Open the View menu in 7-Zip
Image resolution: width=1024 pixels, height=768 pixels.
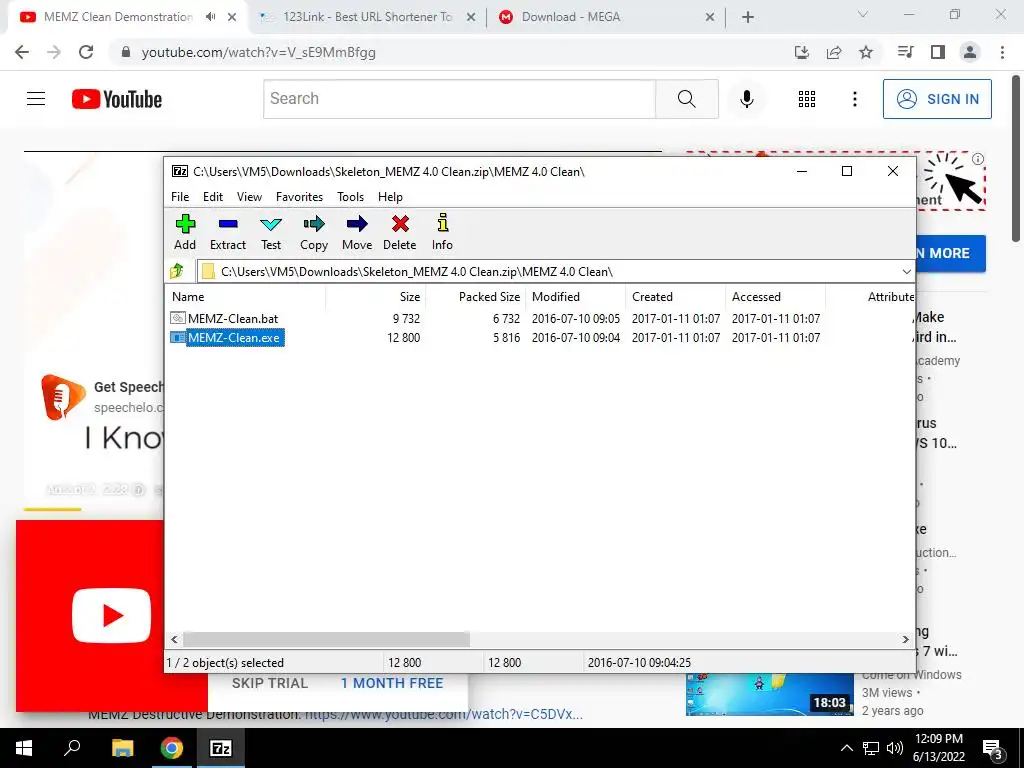point(249,197)
